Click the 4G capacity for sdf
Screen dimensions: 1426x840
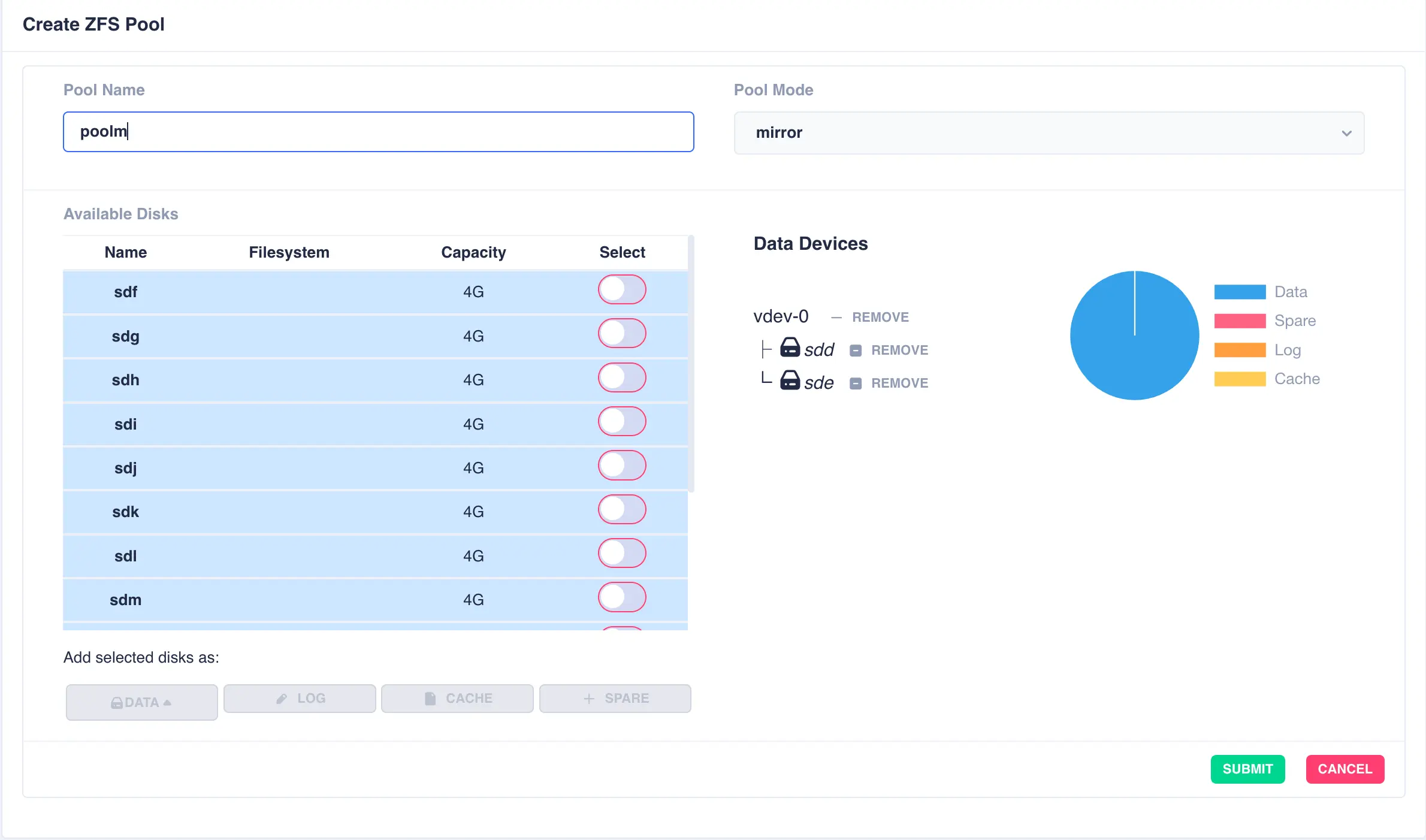tap(473, 292)
